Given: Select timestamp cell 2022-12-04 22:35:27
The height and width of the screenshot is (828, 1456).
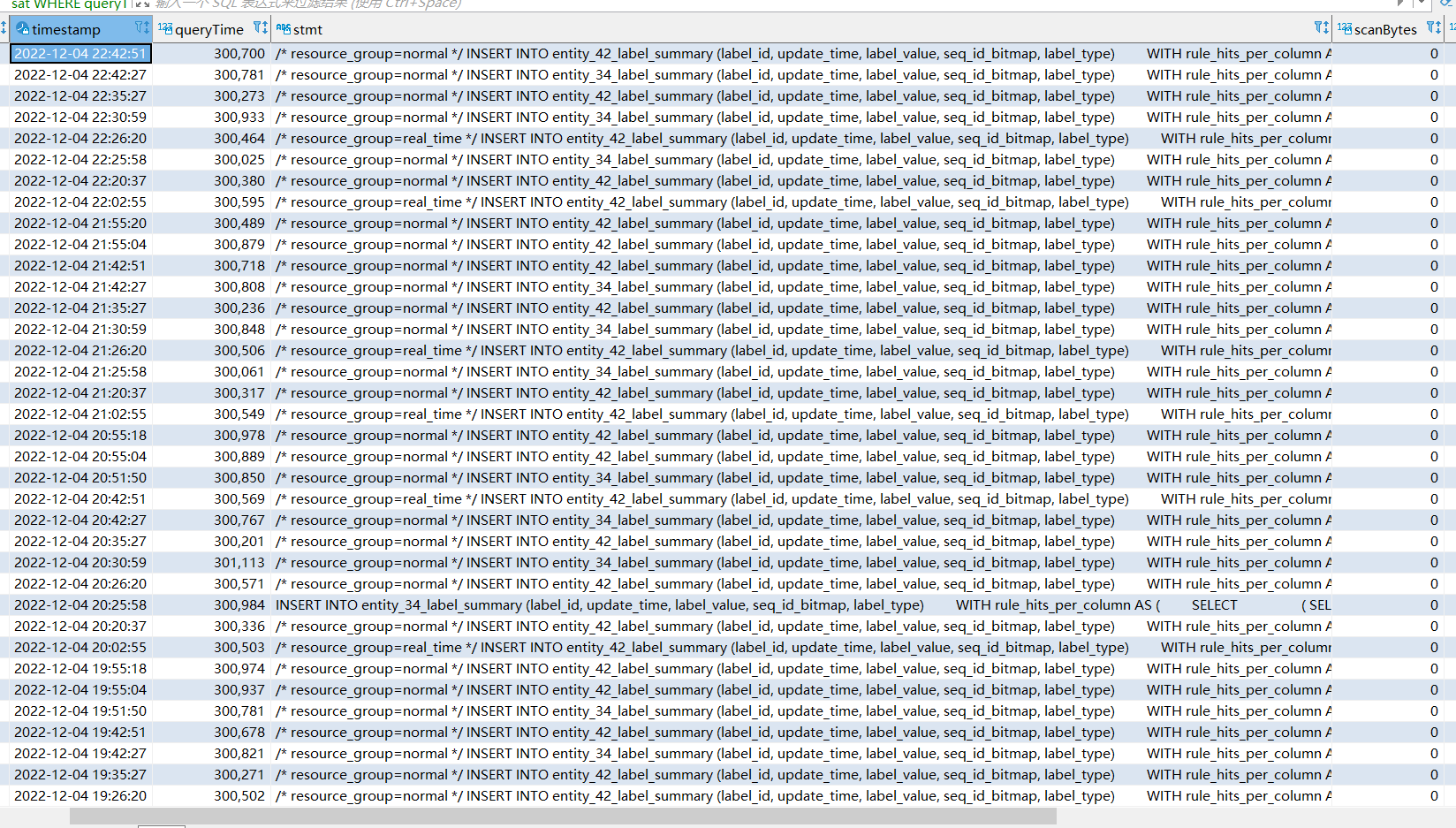Looking at the screenshot, I should click(80, 96).
